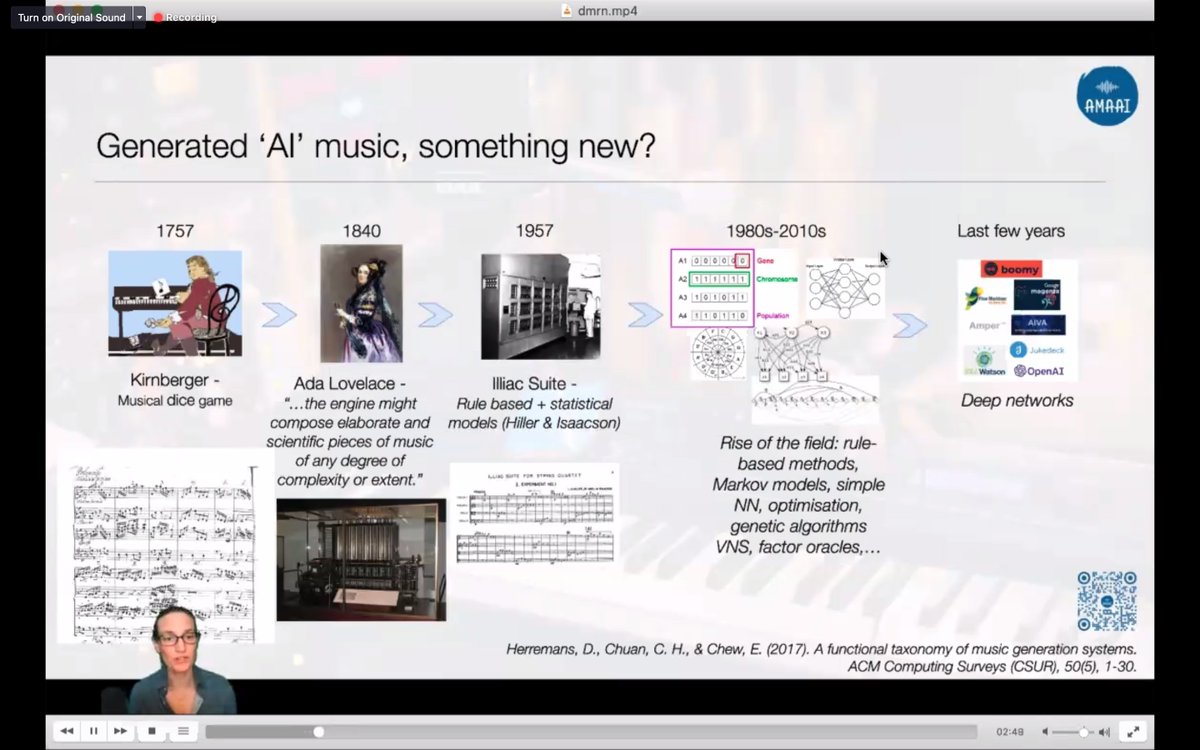The height and width of the screenshot is (750, 1200).
Task: Fast forward the video
Action: pos(120,731)
